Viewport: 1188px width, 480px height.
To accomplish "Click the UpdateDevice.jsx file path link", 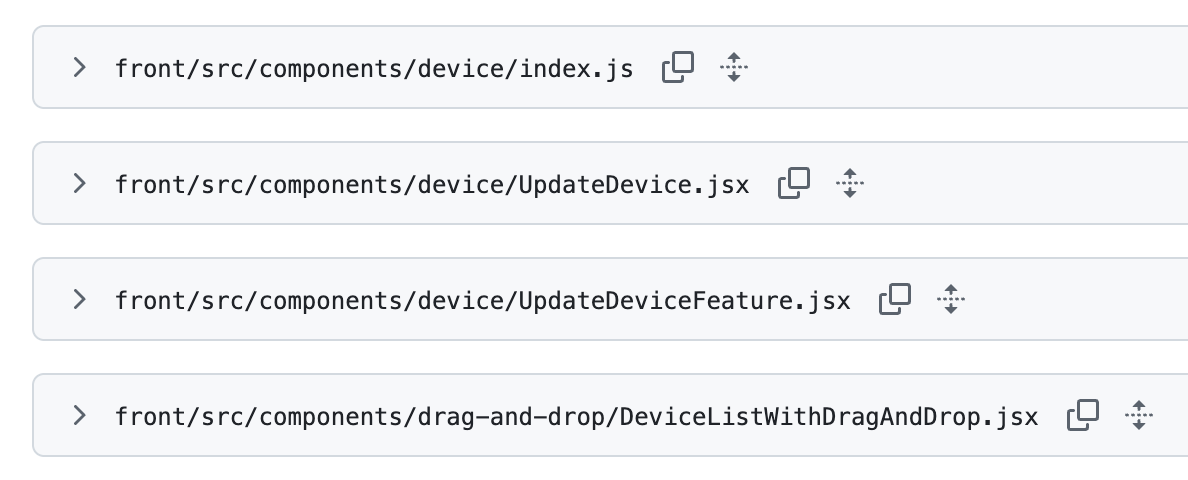I will [432, 185].
